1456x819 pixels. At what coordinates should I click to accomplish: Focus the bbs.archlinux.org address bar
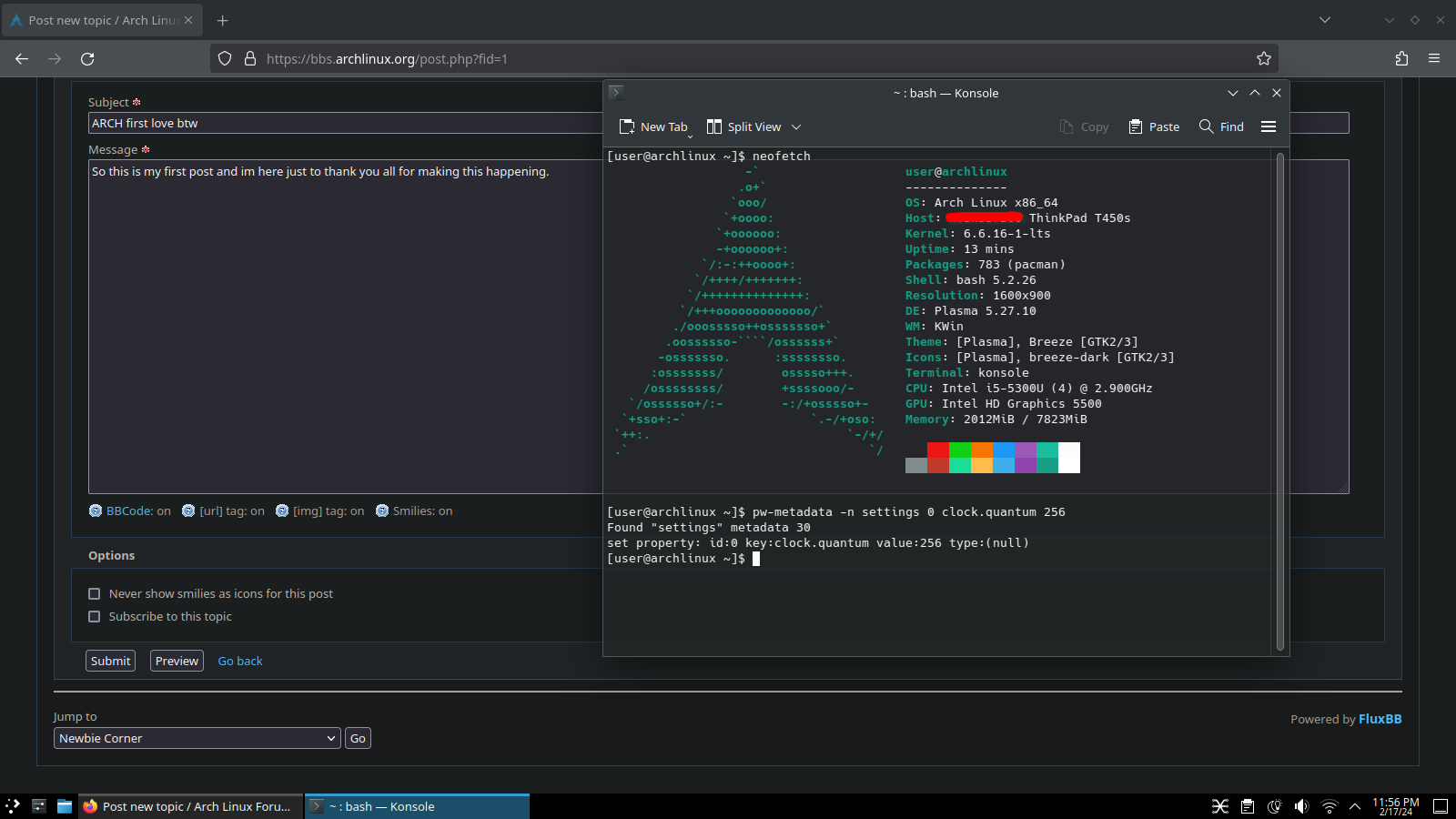point(746,59)
